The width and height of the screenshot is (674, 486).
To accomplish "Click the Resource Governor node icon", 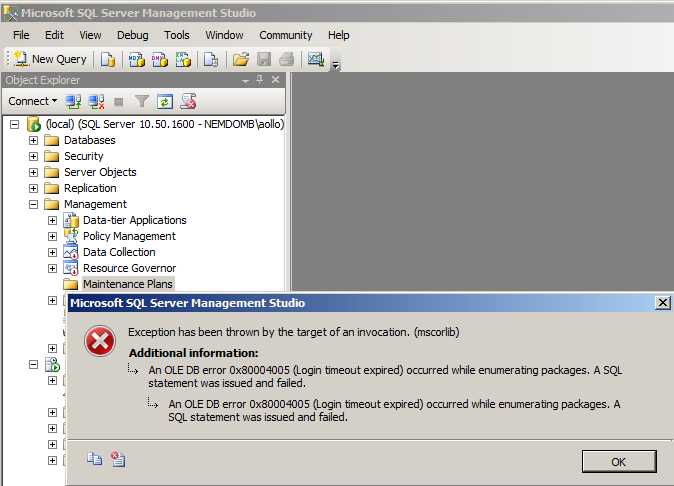I will point(70,268).
